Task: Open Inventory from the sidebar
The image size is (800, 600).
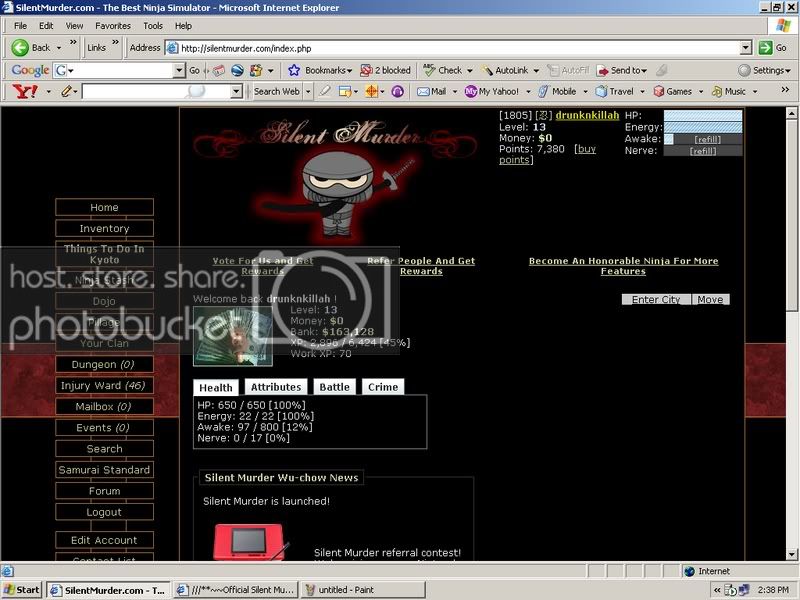Action: (104, 229)
